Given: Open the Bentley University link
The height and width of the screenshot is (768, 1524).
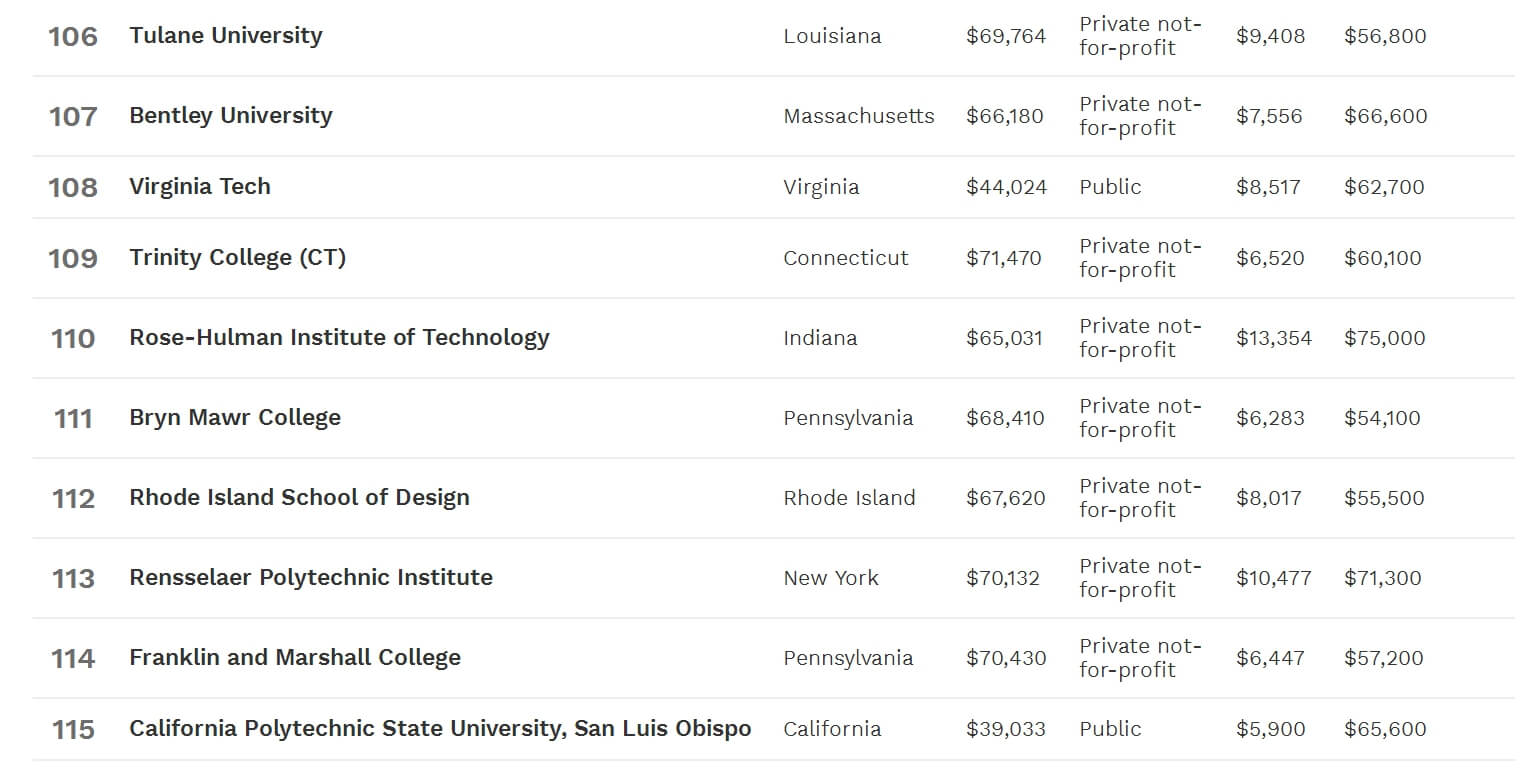Looking at the screenshot, I should [231, 116].
